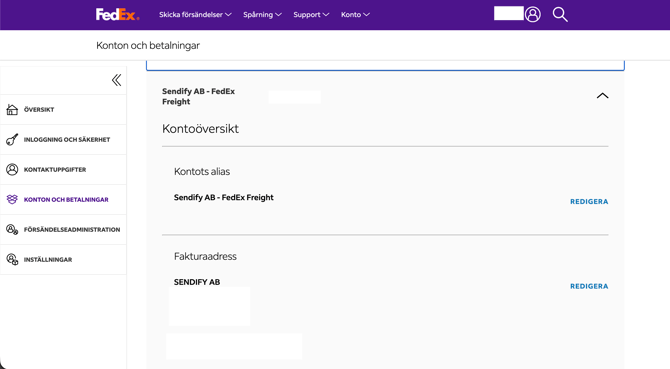Click the boxes icon for Konton och betalningar
Image resolution: width=670 pixels, height=369 pixels.
tap(12, 199)
